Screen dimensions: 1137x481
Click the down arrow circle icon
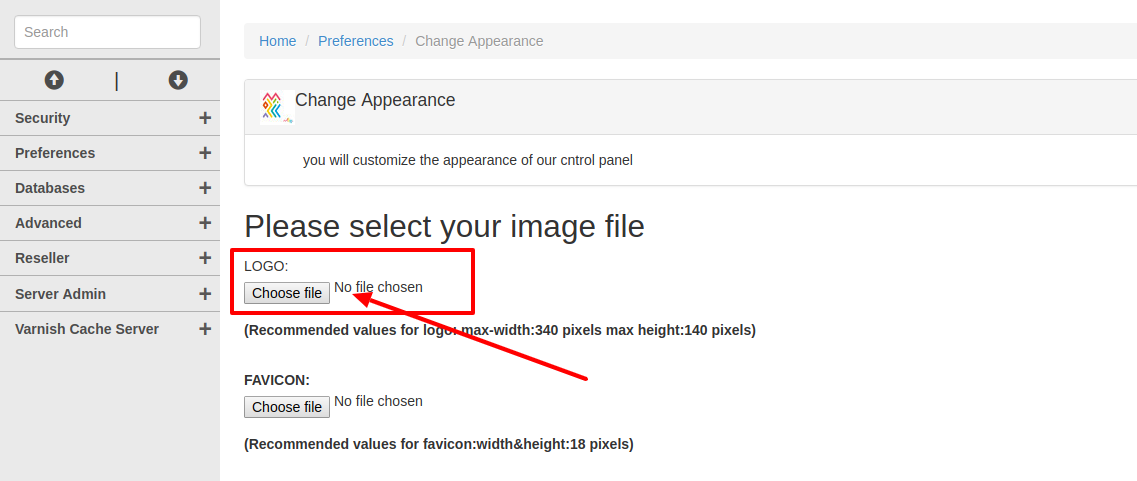point(178,80)
